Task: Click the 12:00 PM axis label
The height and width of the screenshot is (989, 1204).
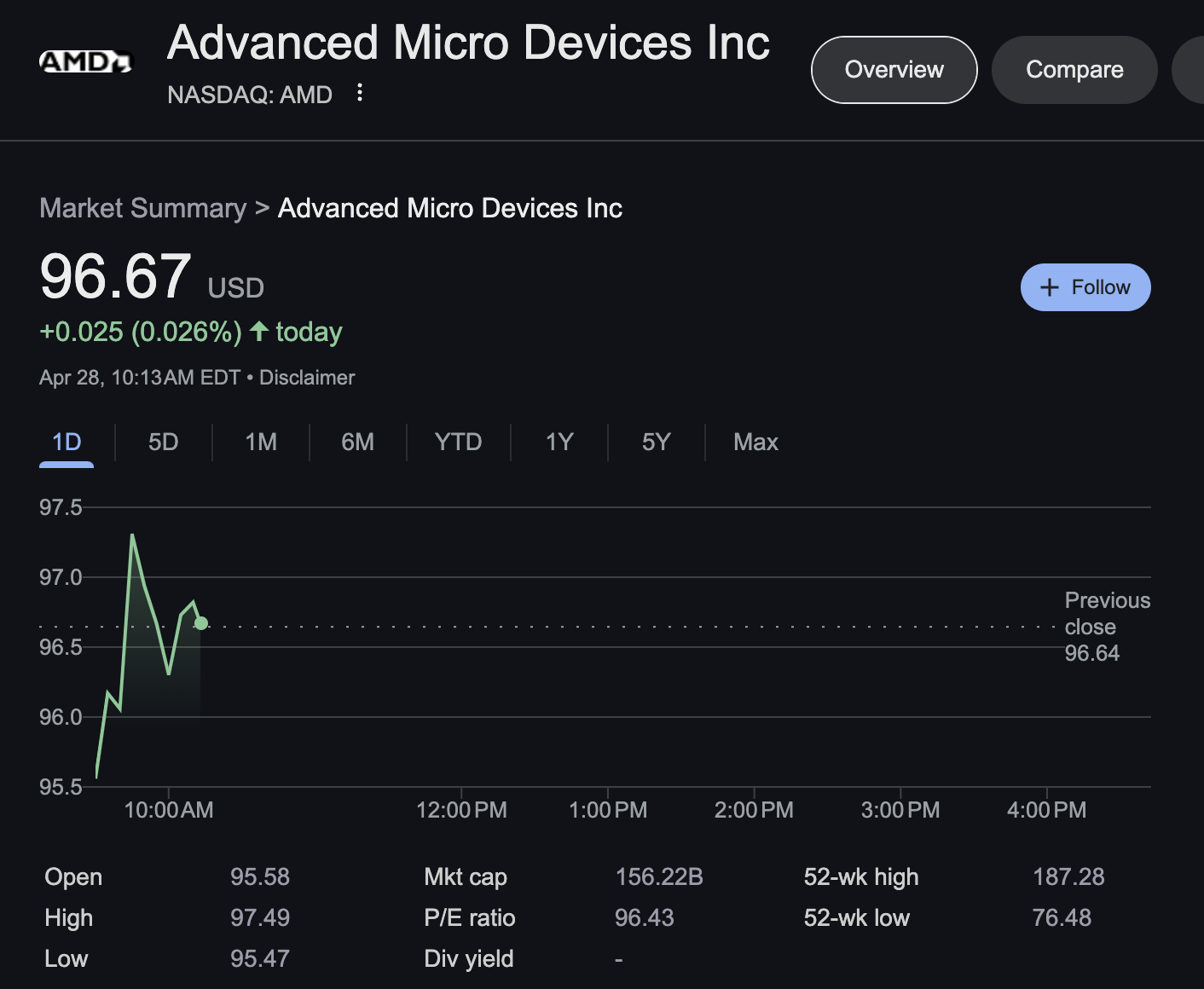Action: click(x=461, y=810)
